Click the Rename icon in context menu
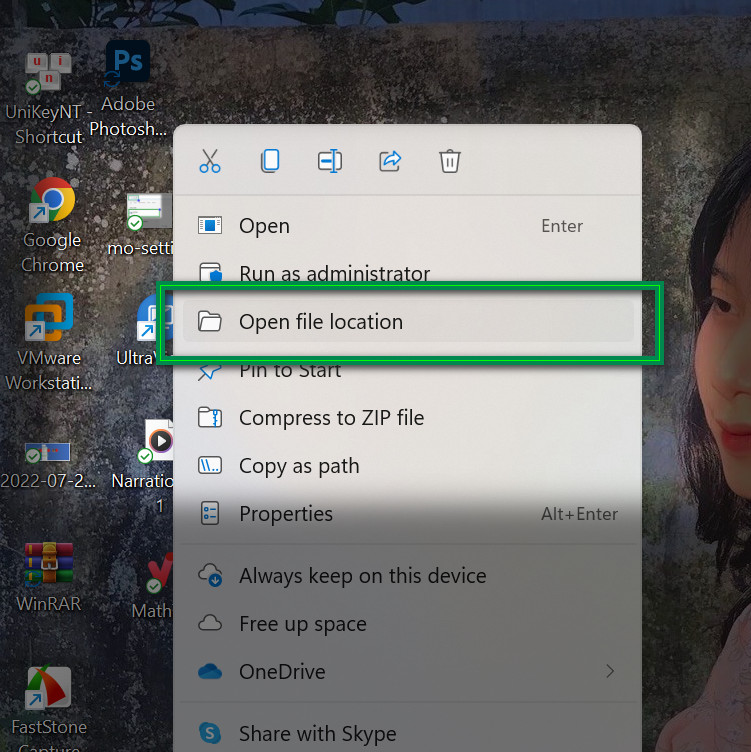 330,161
